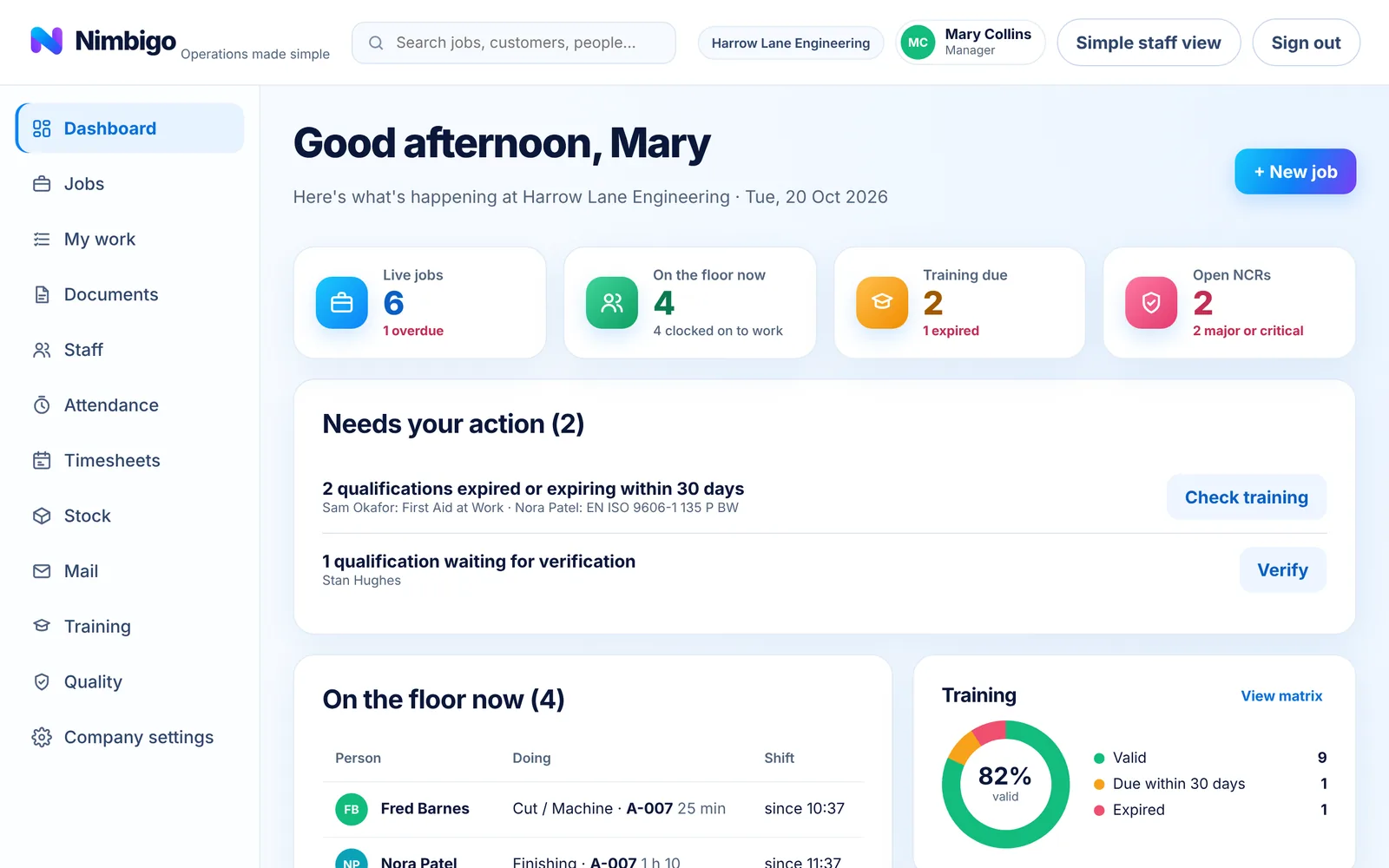Click the Attendance clock icon in sidebar
Screen dimensions: 1389x868
(x=42, y=405)
